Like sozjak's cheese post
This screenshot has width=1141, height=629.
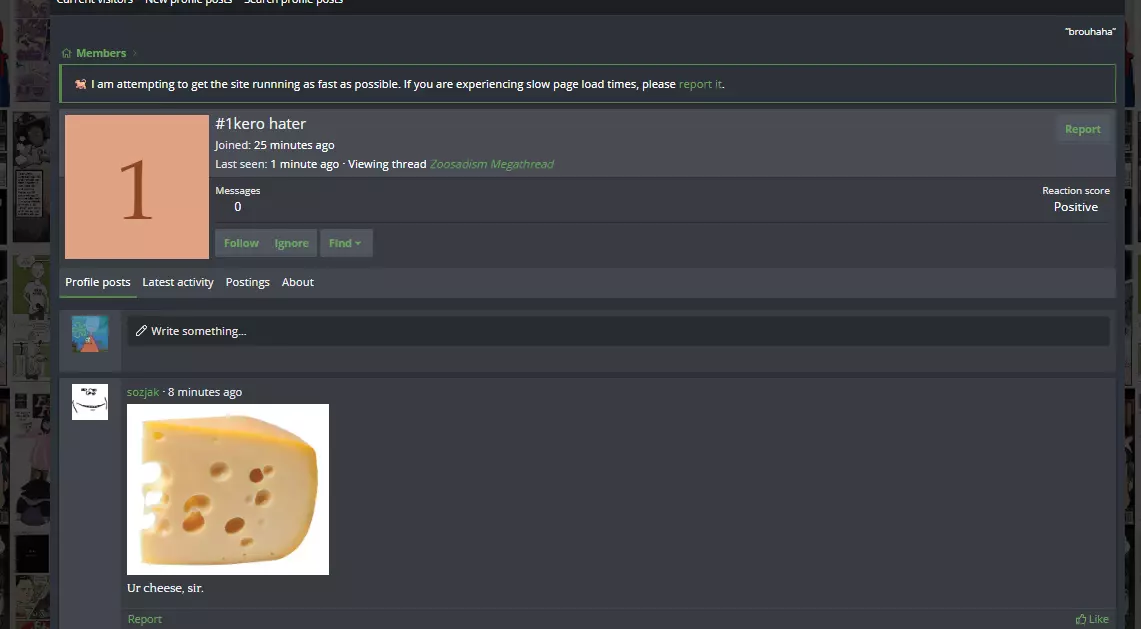1092,620
